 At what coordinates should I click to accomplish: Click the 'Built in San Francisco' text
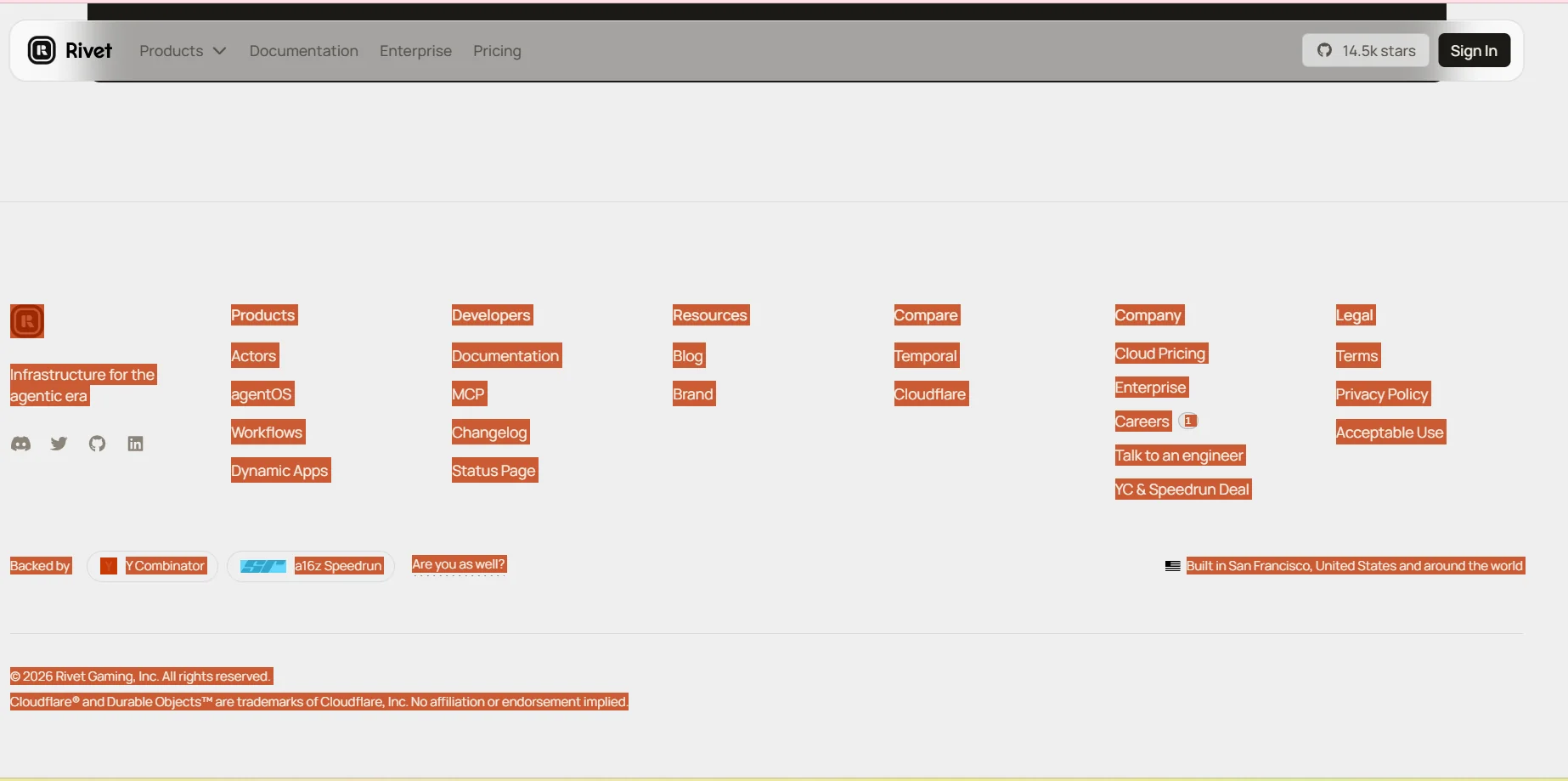(1356, 566)
